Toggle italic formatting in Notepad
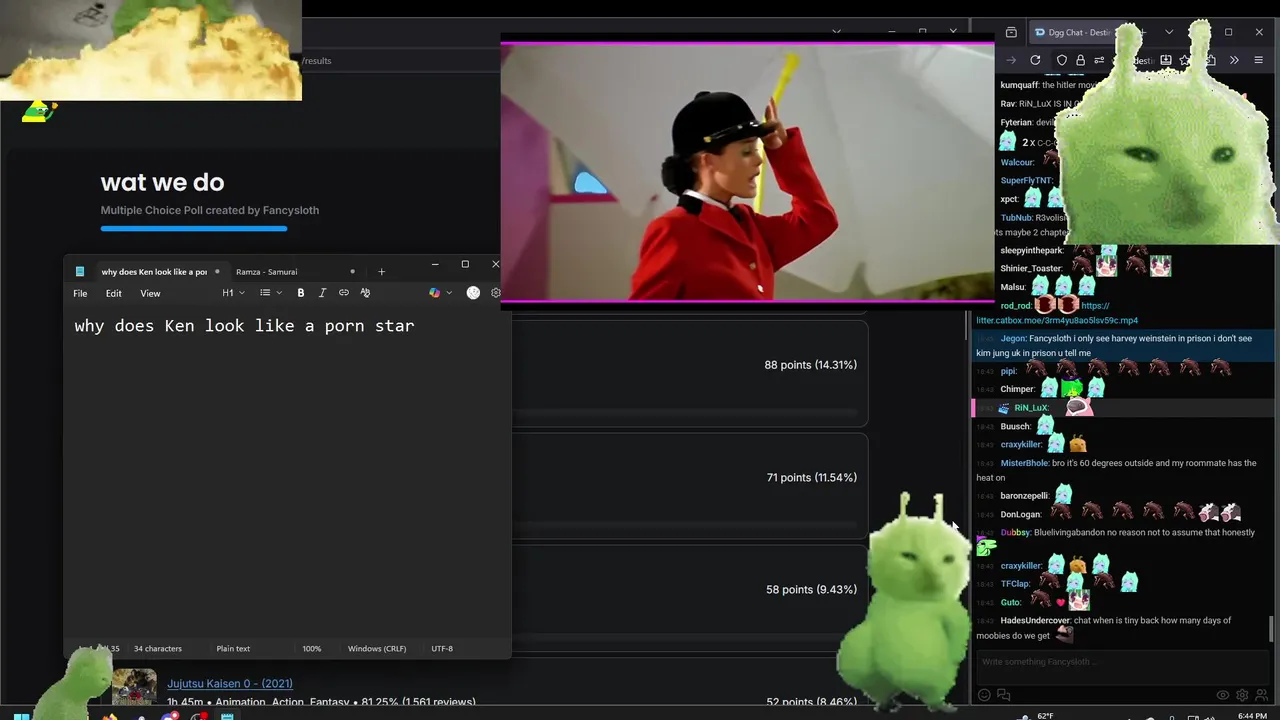1280x720 pixels. click(322, 293)
